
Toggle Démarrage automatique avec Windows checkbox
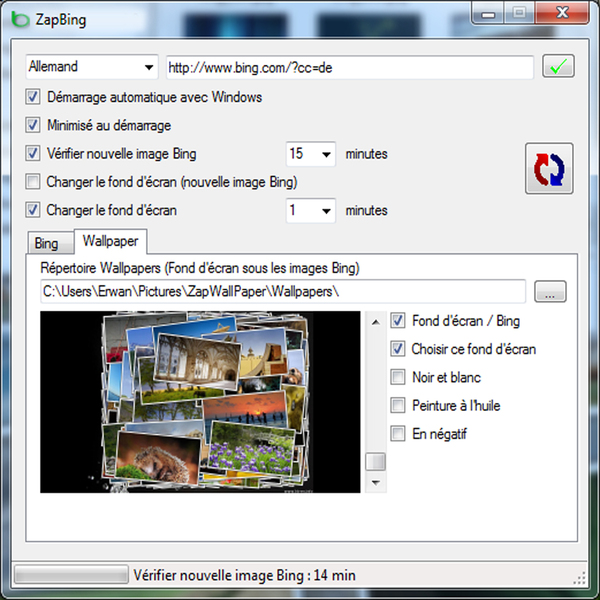click(x=33, y=97)
